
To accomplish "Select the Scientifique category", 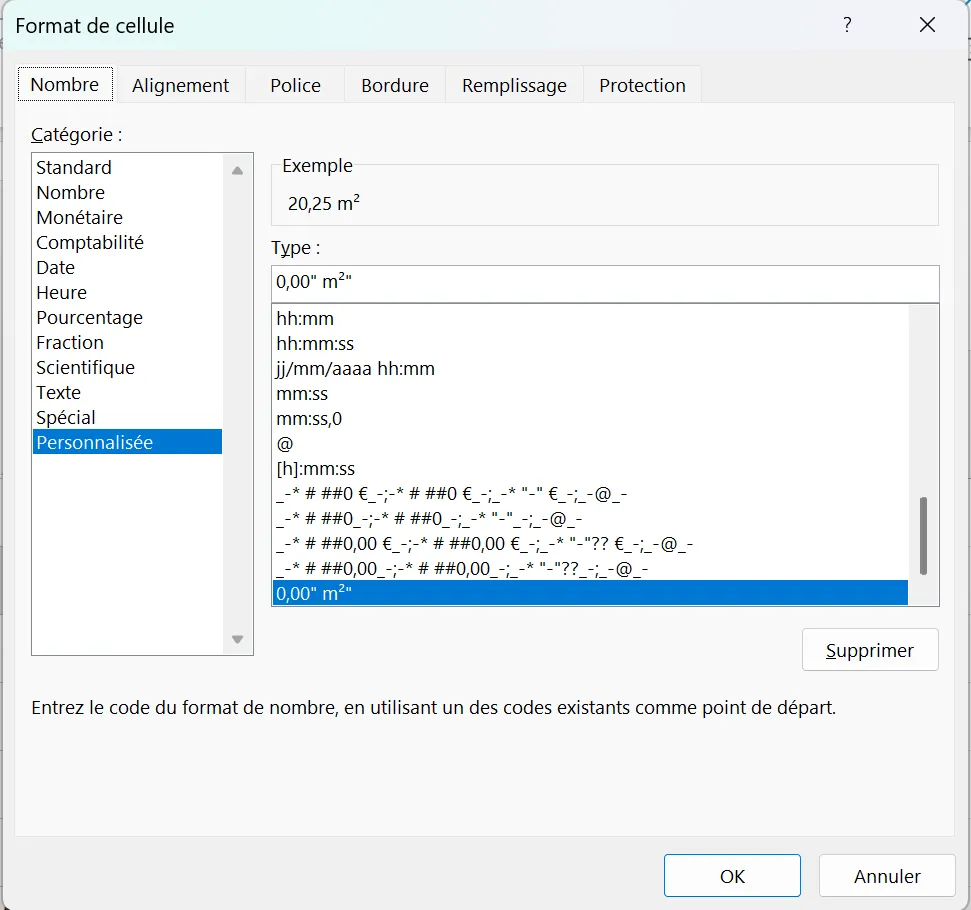I will (x=127, y=367).
